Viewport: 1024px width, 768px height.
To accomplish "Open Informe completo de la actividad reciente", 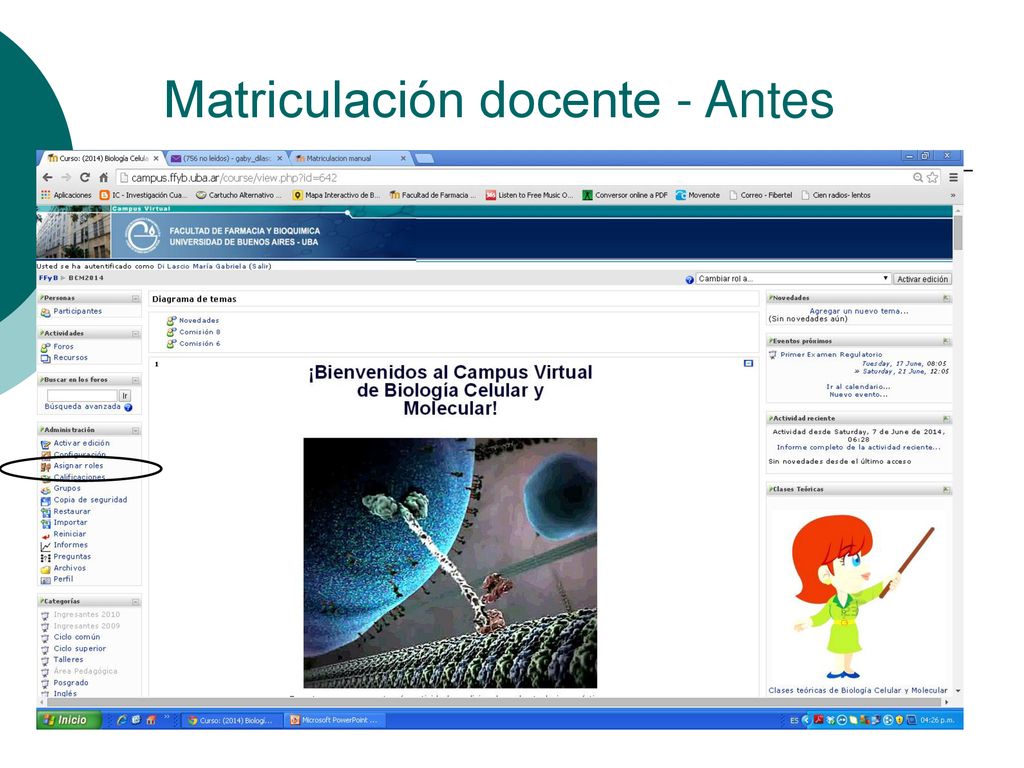I will click(859, 447).
